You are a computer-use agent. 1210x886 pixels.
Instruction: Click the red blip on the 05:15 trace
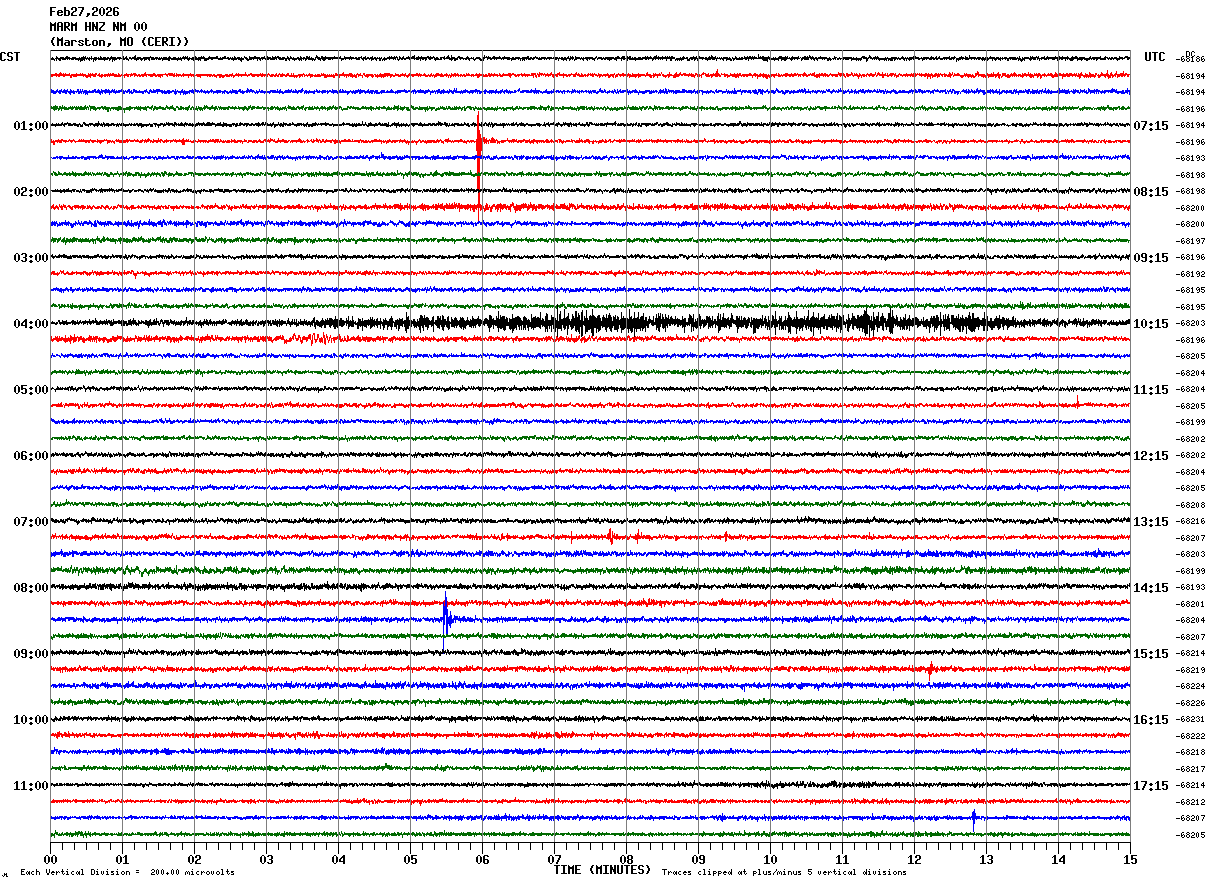pos(1077,404)
